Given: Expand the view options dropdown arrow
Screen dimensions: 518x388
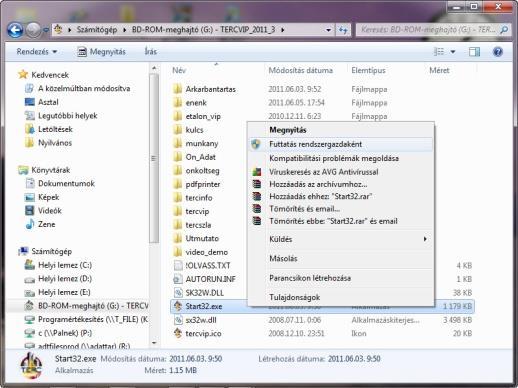Looking at the screenshot, I should point(453,52).
